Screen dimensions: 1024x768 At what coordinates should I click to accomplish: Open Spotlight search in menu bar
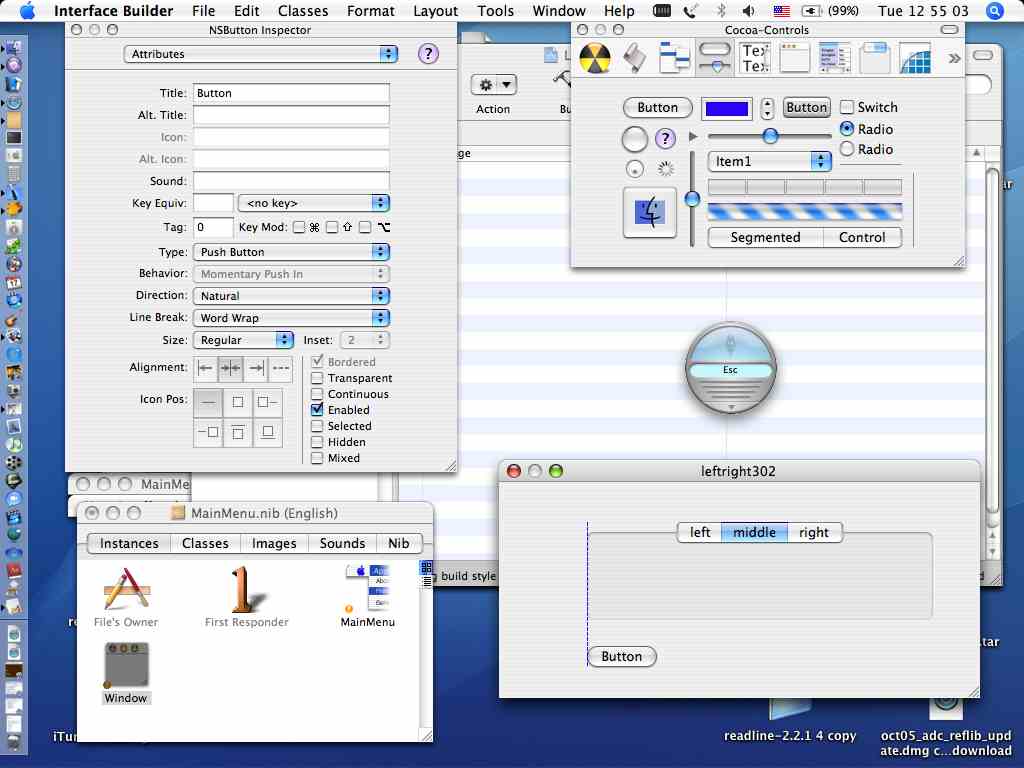coord(995,11)
